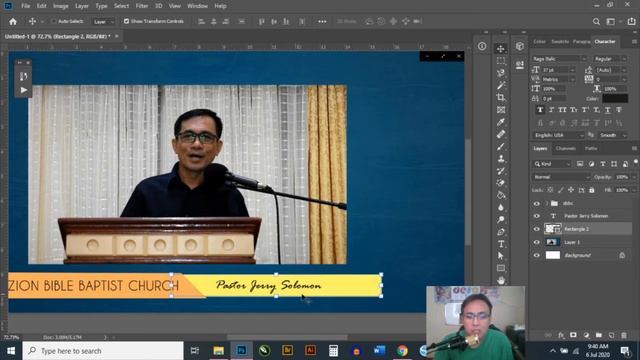Select the Paint Bucket tool

pyautogui.click(x=501, y=196)
